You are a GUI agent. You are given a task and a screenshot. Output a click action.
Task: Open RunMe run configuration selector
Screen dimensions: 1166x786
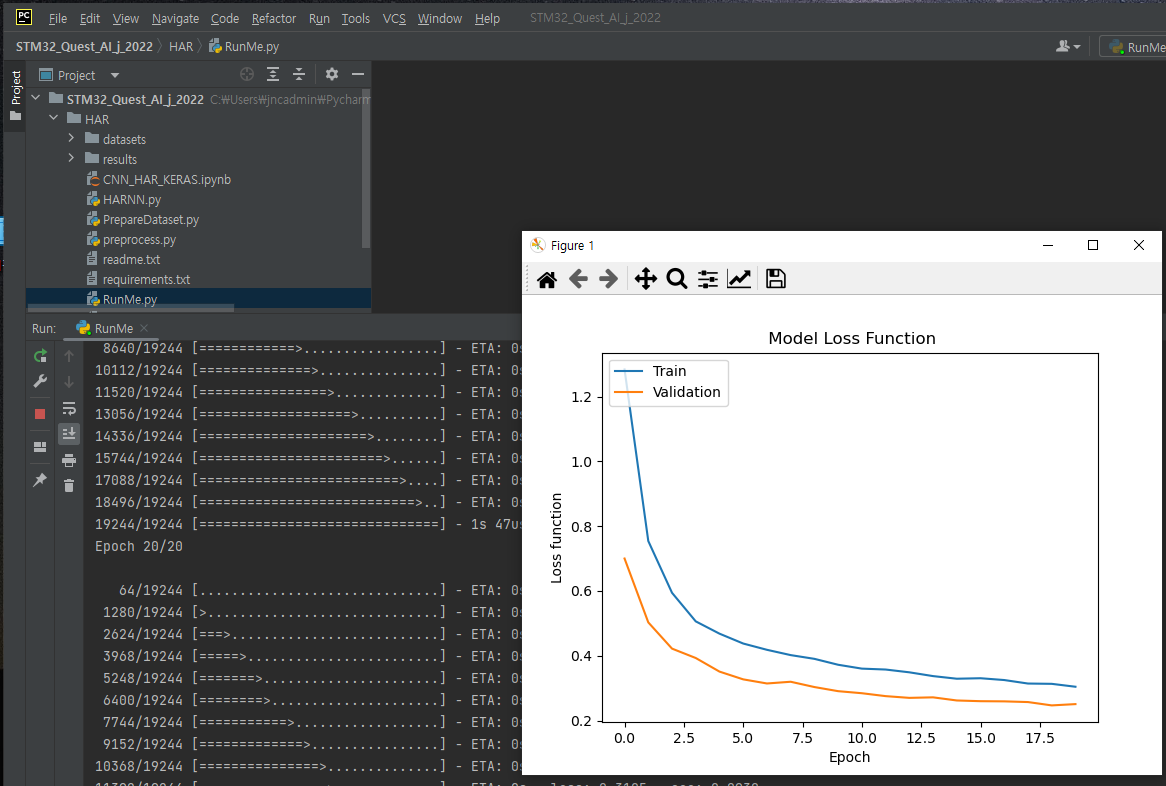[1133, 47]
